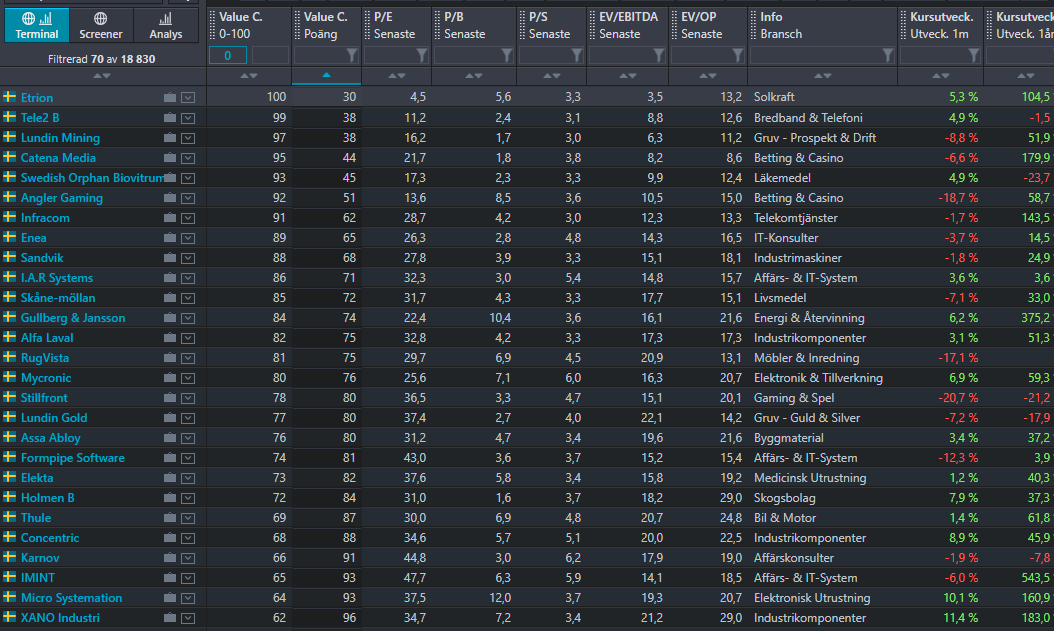Image resolution: width=1054 pixels, height=631 pixels.
Task: Open the IMINT stock link
Action: coord(38,578)
